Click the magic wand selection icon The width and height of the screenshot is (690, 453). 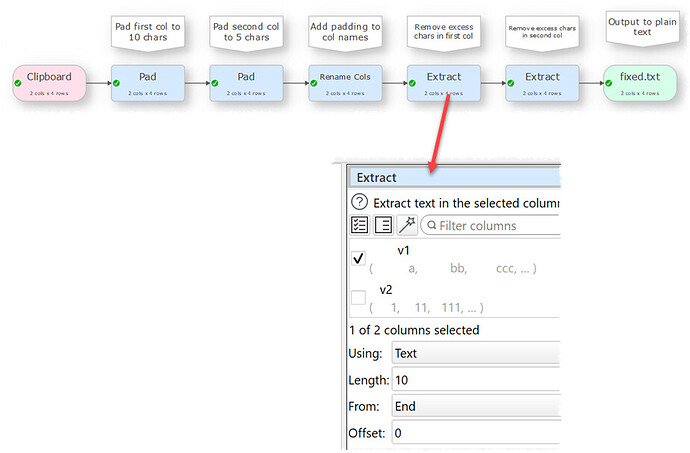407,225
